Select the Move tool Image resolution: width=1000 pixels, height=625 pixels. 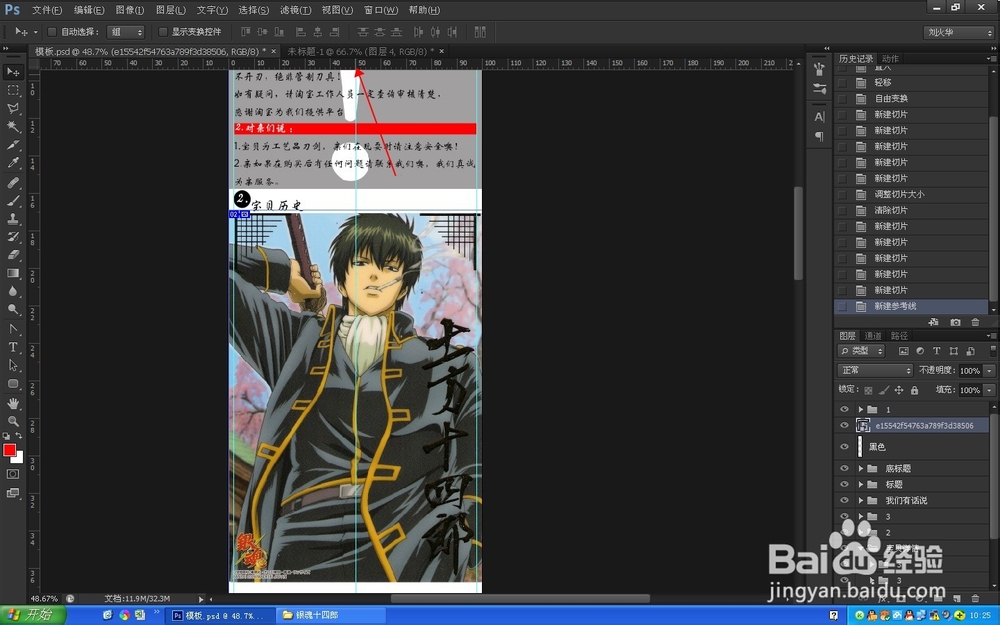coord(13,71)
